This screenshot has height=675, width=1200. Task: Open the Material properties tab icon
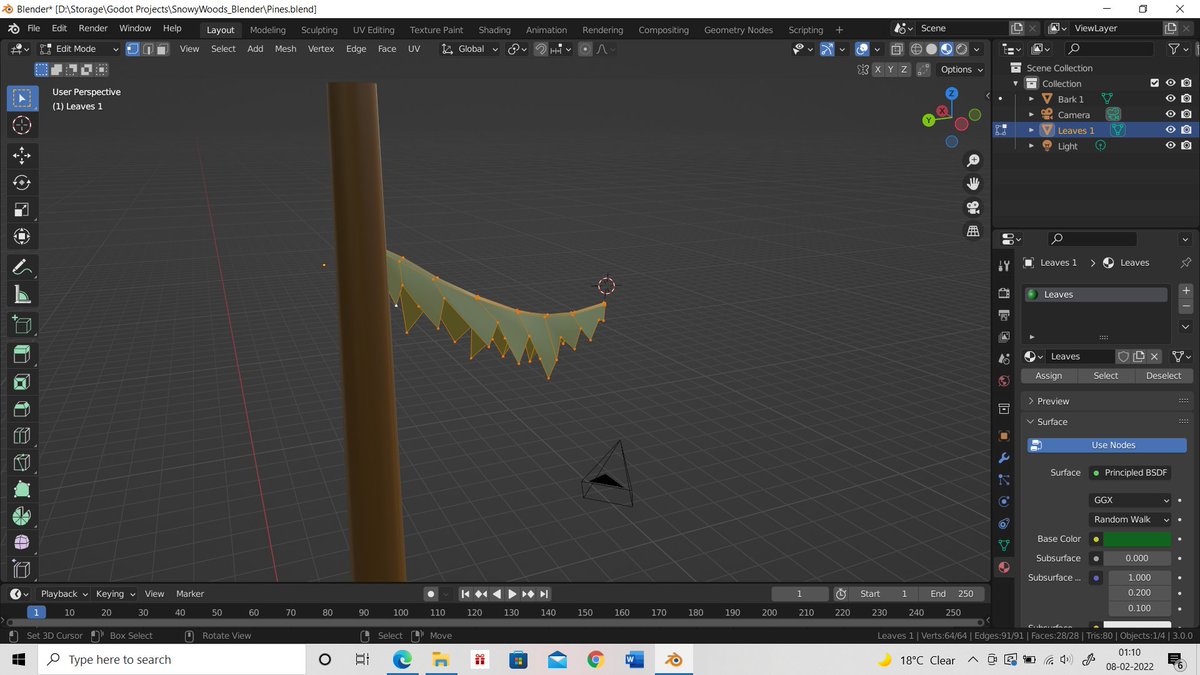pyautogui.click(x=1004, y=567)
